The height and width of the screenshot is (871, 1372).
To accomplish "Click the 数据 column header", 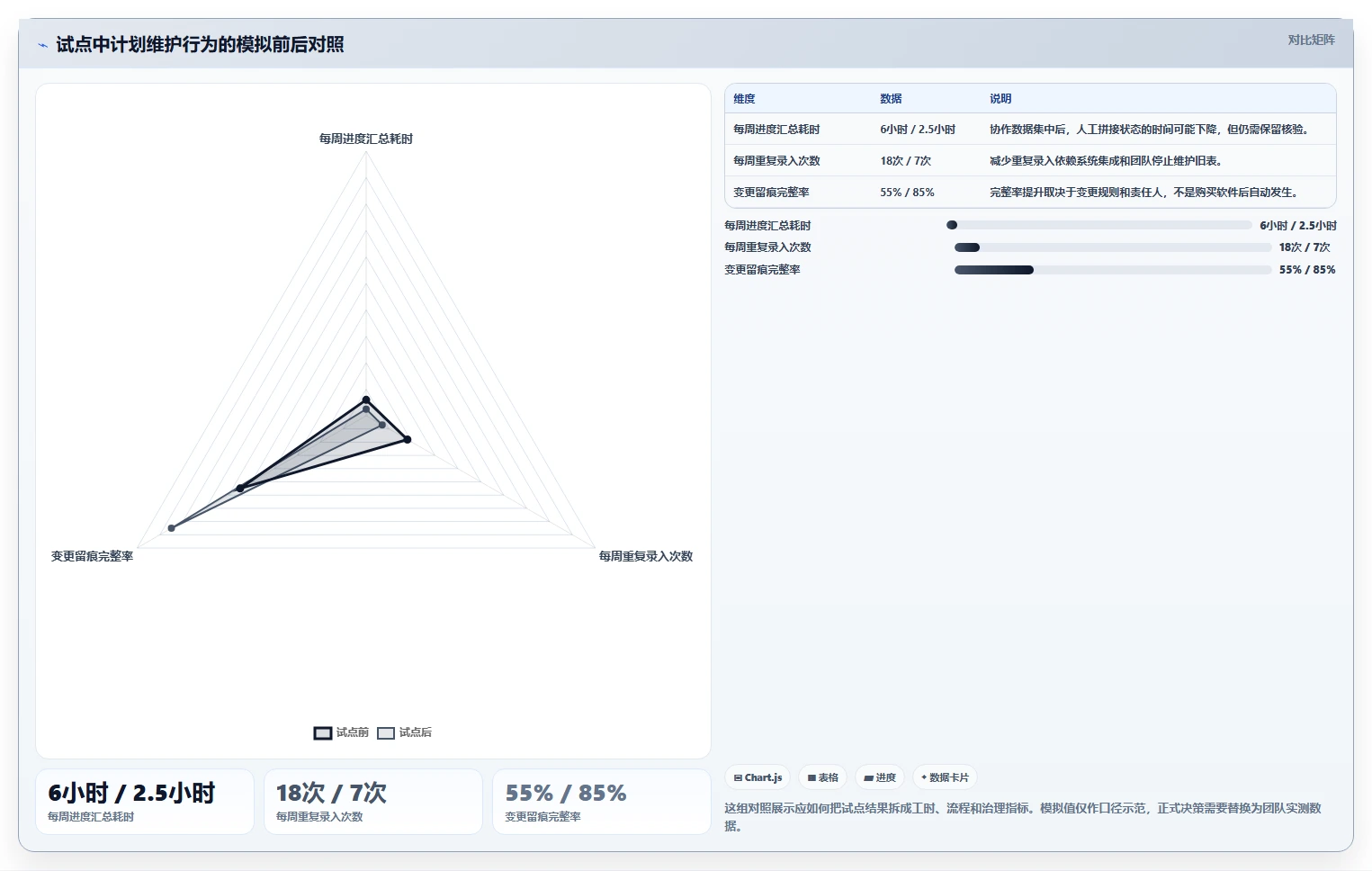I will point(891,99).
